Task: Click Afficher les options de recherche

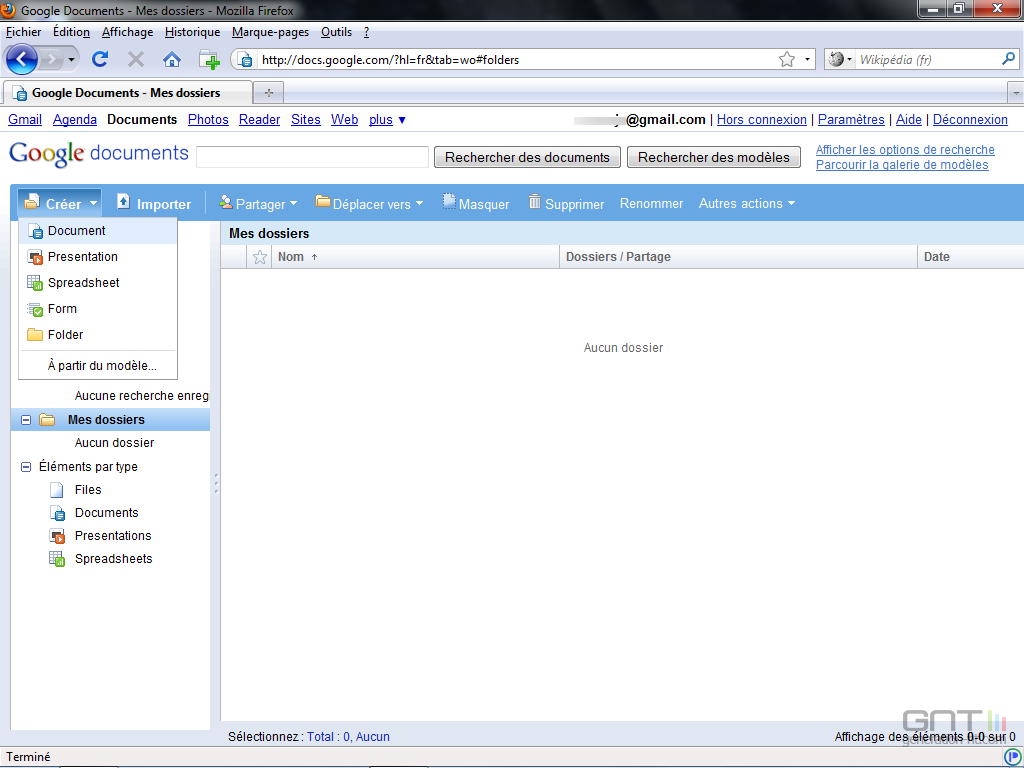Action: coord(905,150)
